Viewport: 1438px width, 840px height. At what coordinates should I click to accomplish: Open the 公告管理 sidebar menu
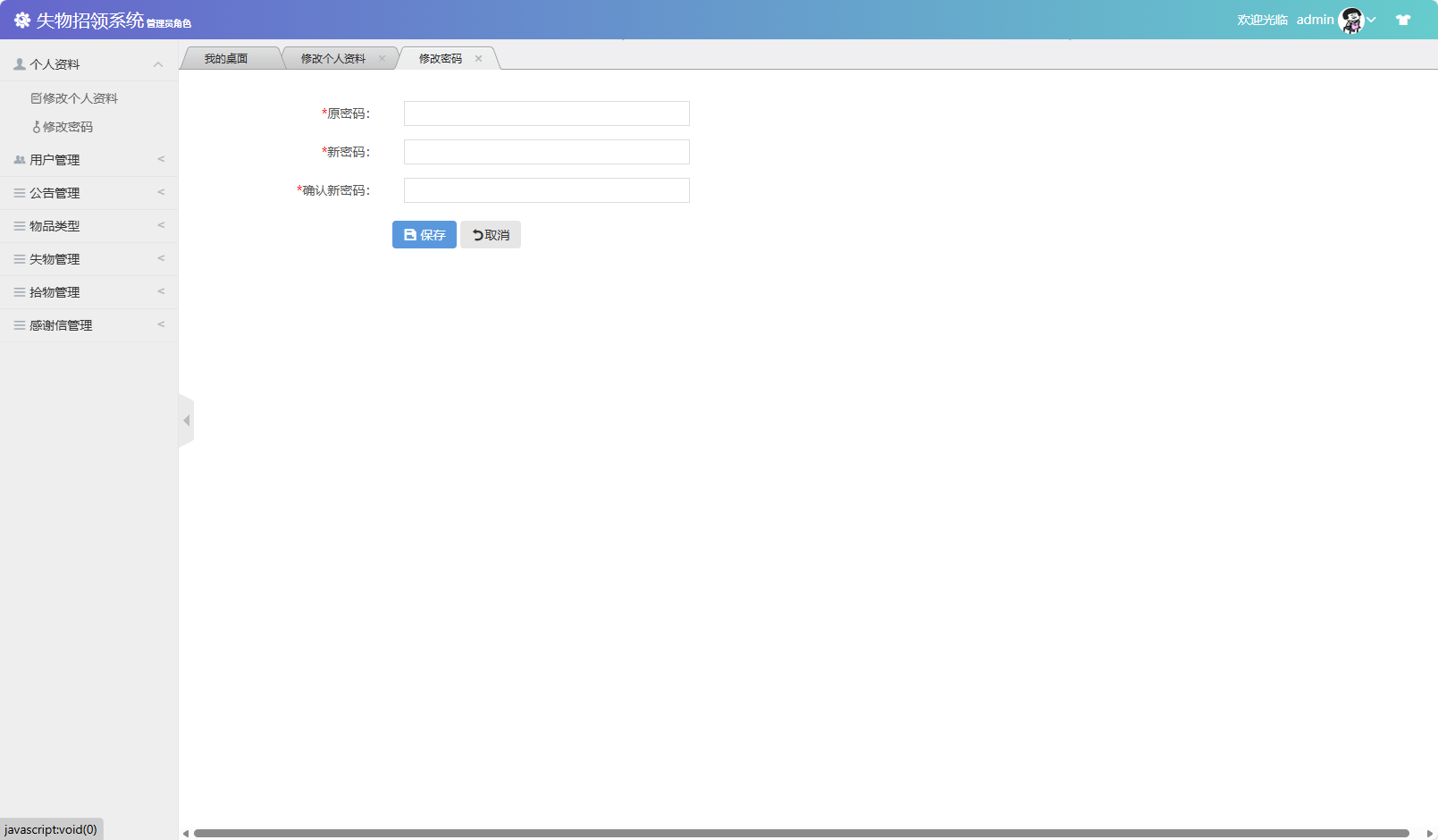[x=89, y=193]
